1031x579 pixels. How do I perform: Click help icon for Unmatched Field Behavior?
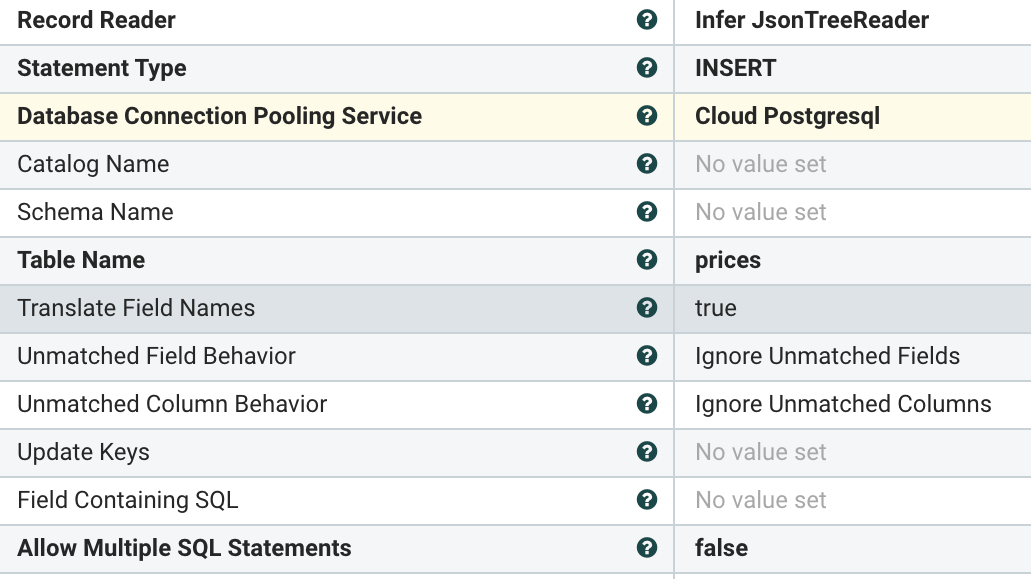pyautogui.click(x=647, y=356)
